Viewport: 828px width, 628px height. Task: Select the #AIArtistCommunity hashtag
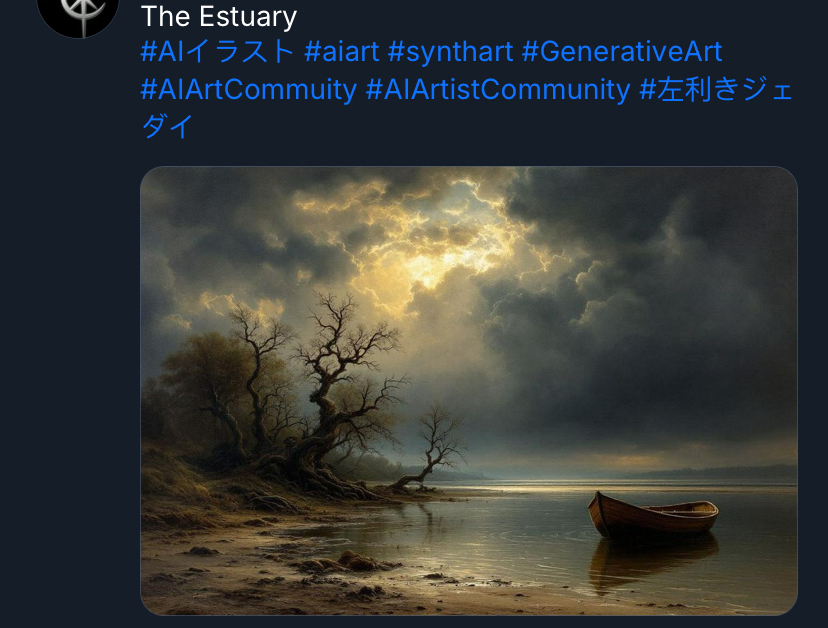[x=498, y=89]
